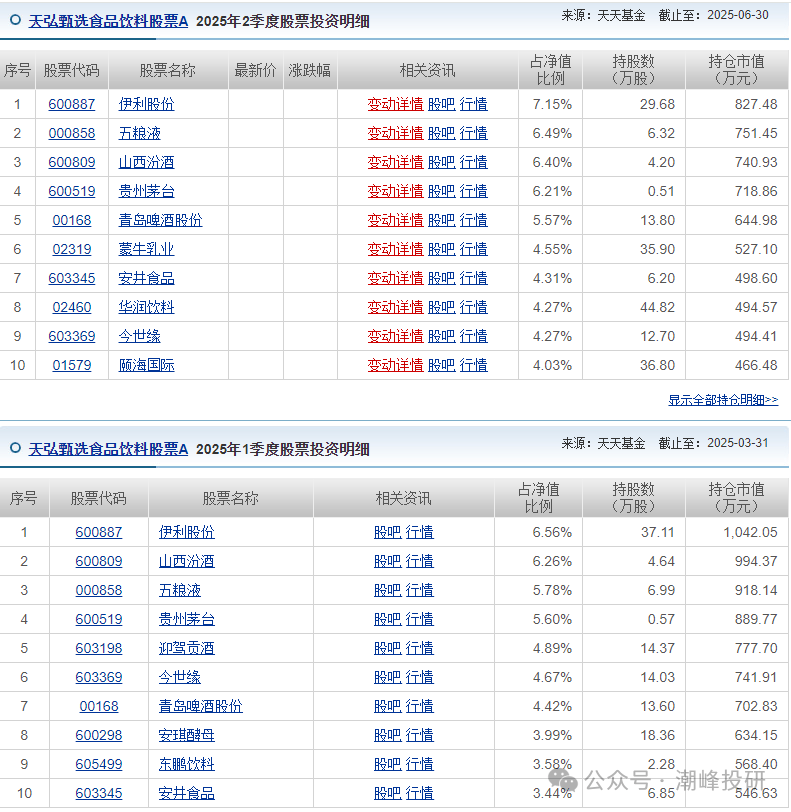Open 山西汾酒 name link in Q1 table
Viewport: 791px width, 812px height.
pos(186,561)
